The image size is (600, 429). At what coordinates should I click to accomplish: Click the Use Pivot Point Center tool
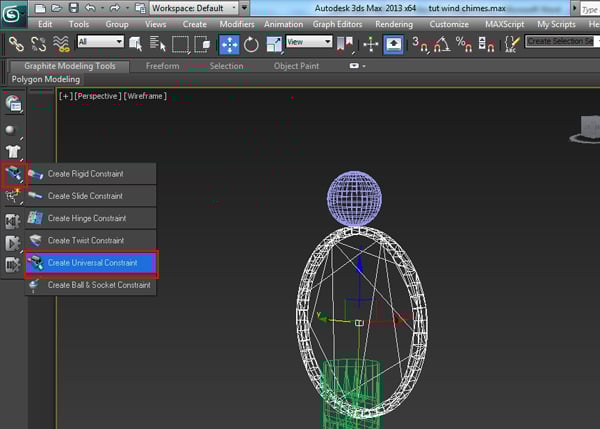pyautogui.click(x=345, y=44)
